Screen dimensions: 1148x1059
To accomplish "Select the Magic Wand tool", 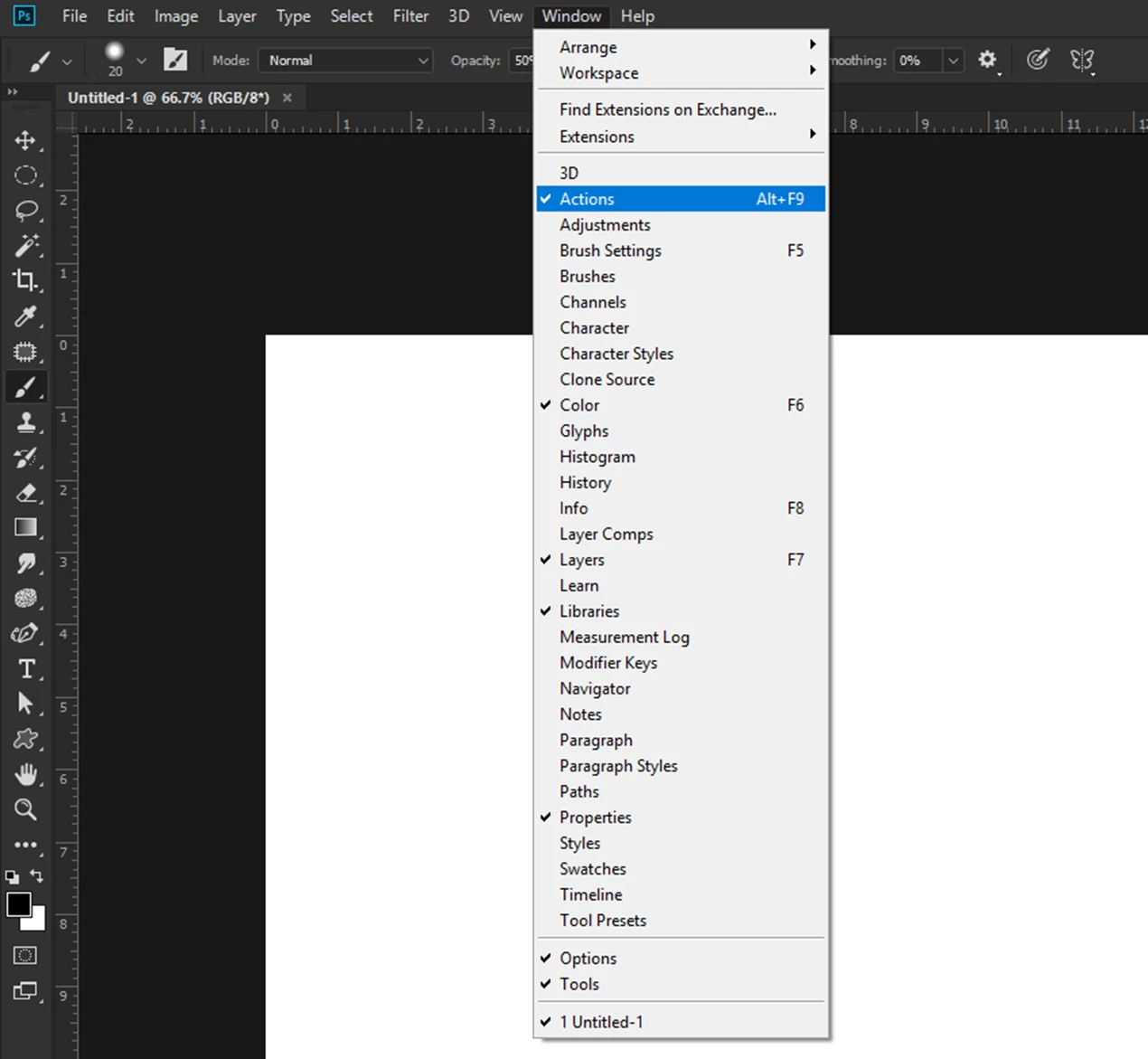I will tap(25, 246).
